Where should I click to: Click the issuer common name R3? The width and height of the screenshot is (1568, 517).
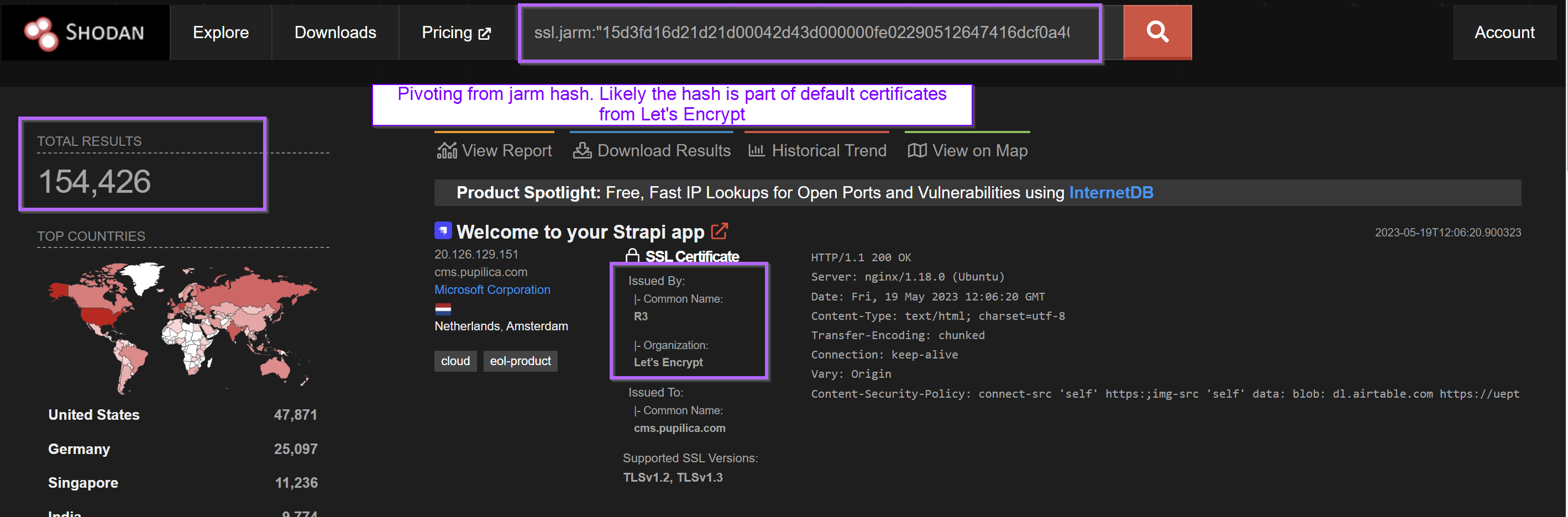click(641, 316)
